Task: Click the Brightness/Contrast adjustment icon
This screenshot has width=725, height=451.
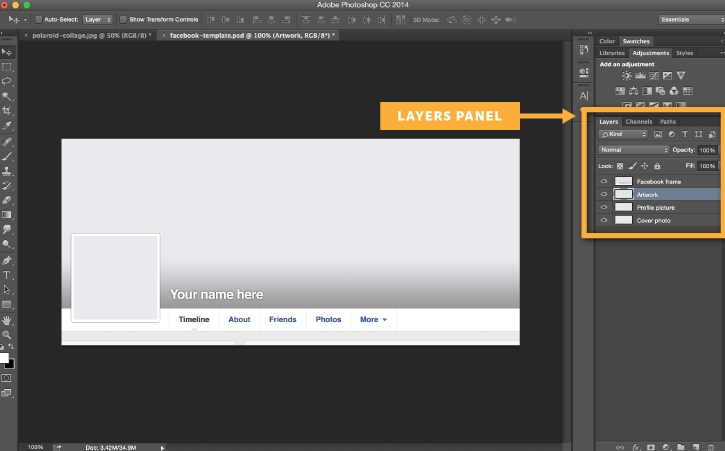Action: (x=627, y=76)
